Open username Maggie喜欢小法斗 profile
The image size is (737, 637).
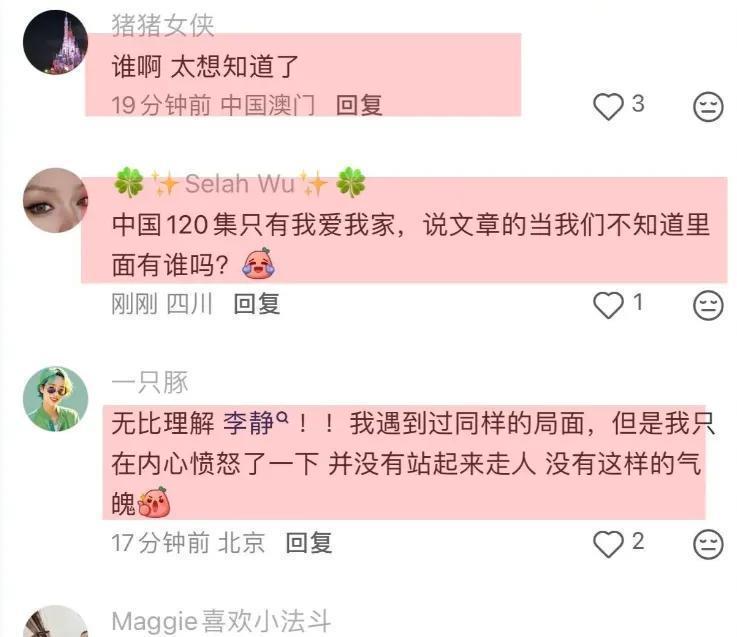pyautogui.click(x=221, y=621)
